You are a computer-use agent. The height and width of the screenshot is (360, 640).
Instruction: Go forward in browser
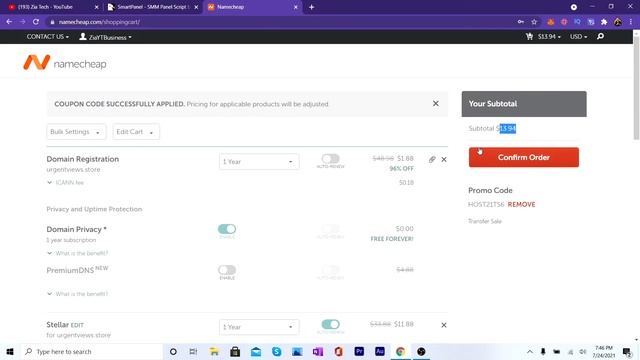click(x=22, y=22)
